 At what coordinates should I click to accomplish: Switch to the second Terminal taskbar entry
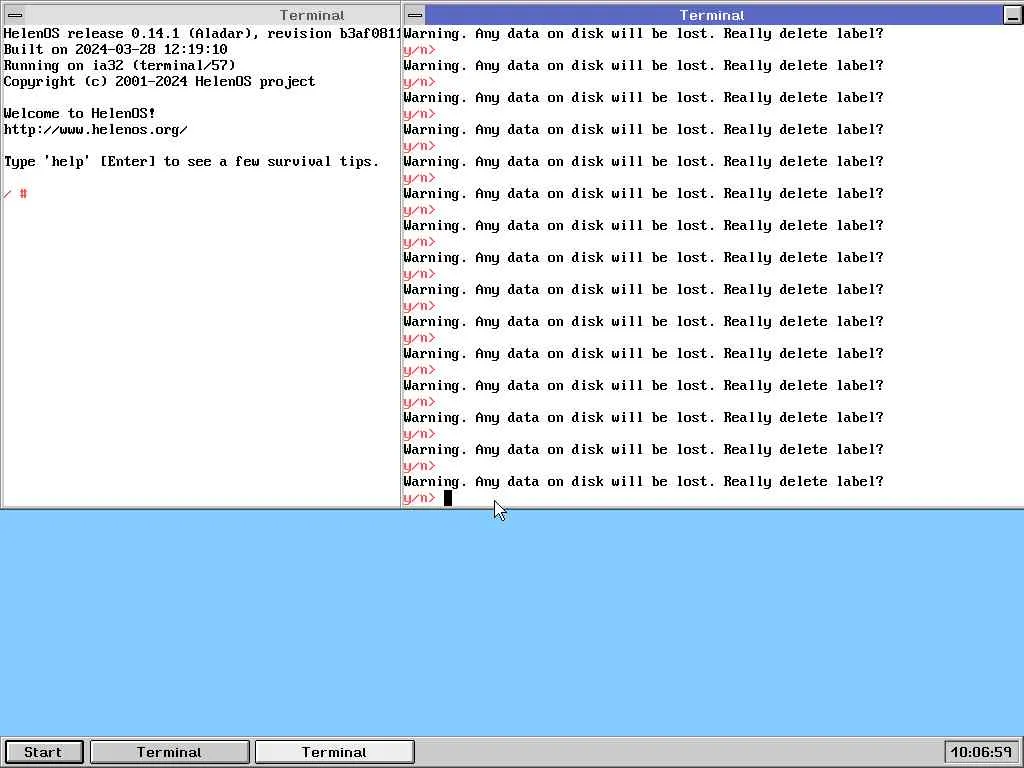click(x=334, y=752)
